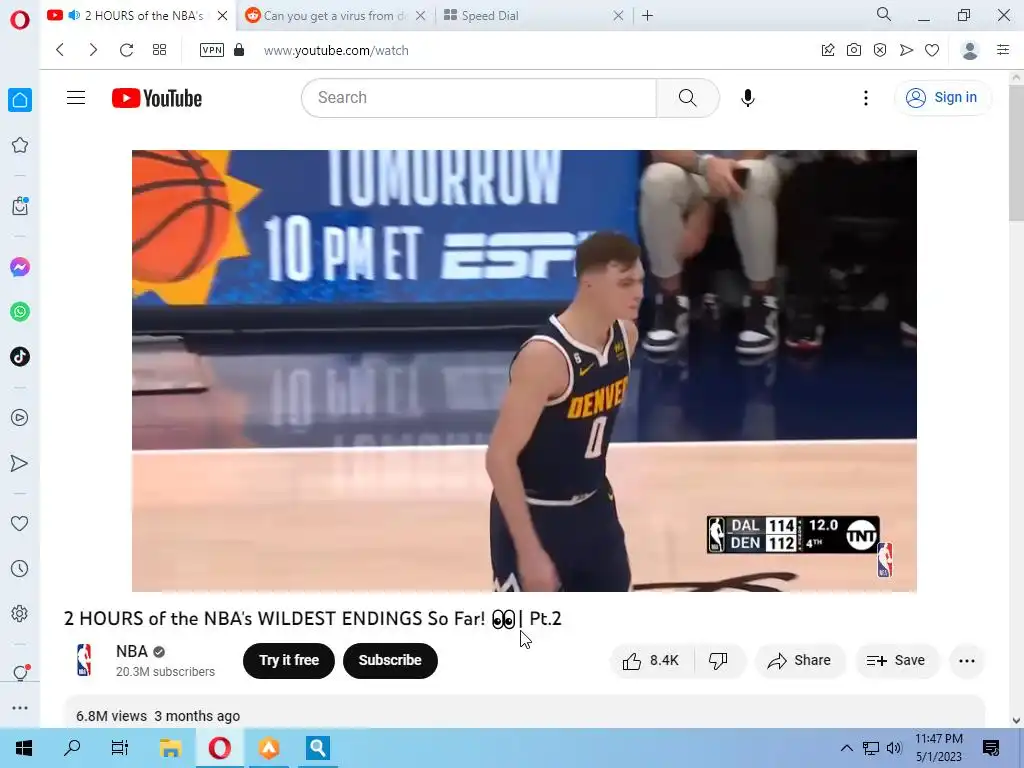Save video to a playlist
Screen dimensions: 1024x768
coord(896,661)
